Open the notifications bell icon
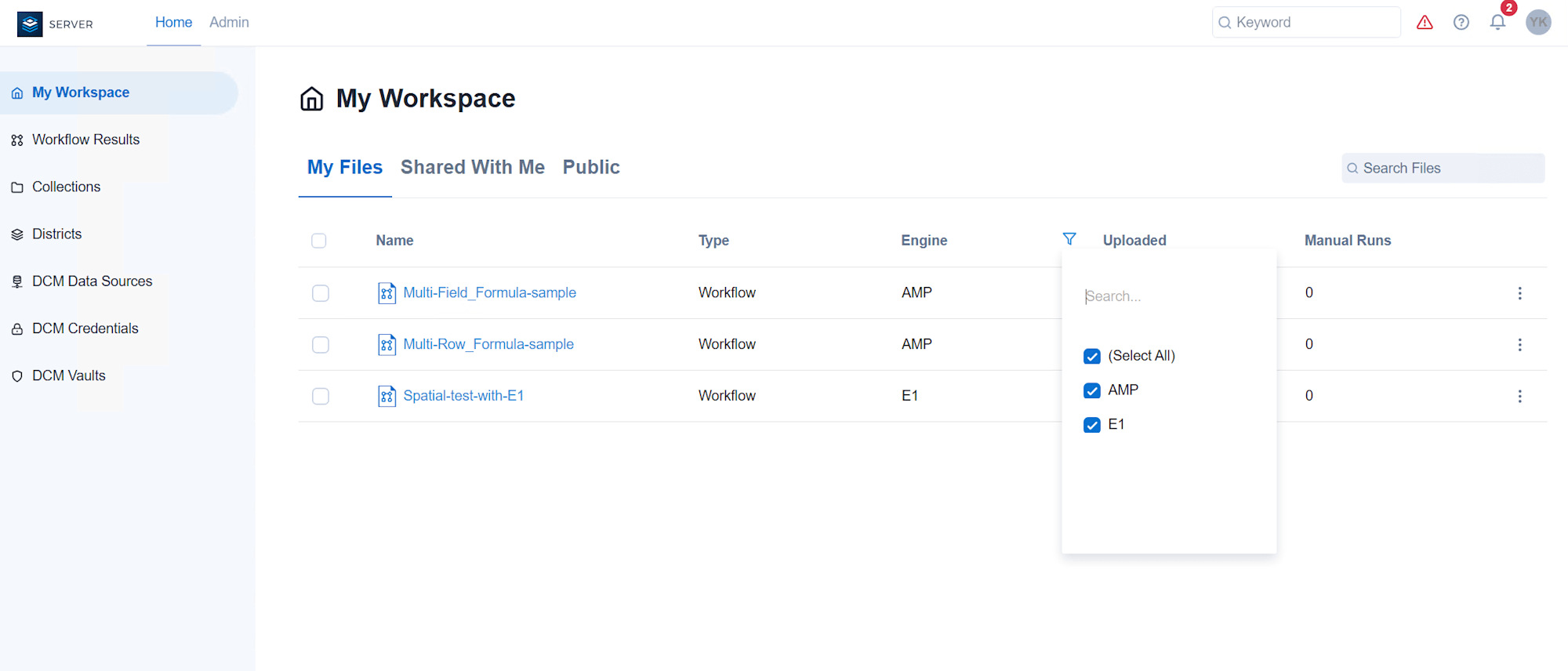The height and width of the screenshot is (671, 1568). coord(1497,23)
